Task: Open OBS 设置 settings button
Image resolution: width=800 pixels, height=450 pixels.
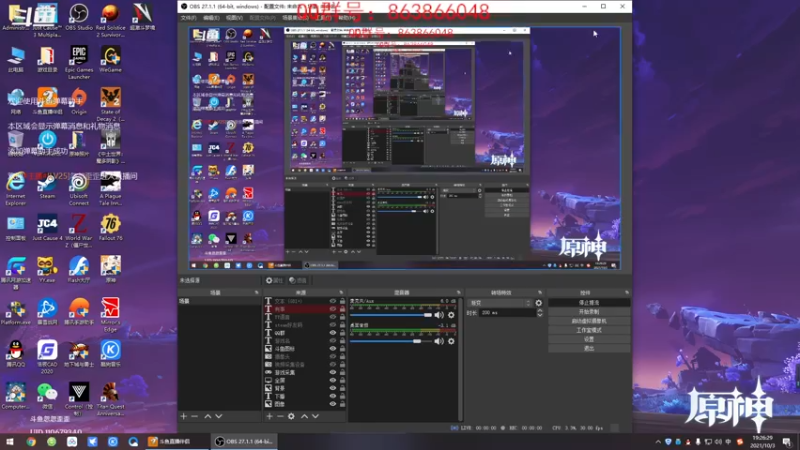Action: 589,339
